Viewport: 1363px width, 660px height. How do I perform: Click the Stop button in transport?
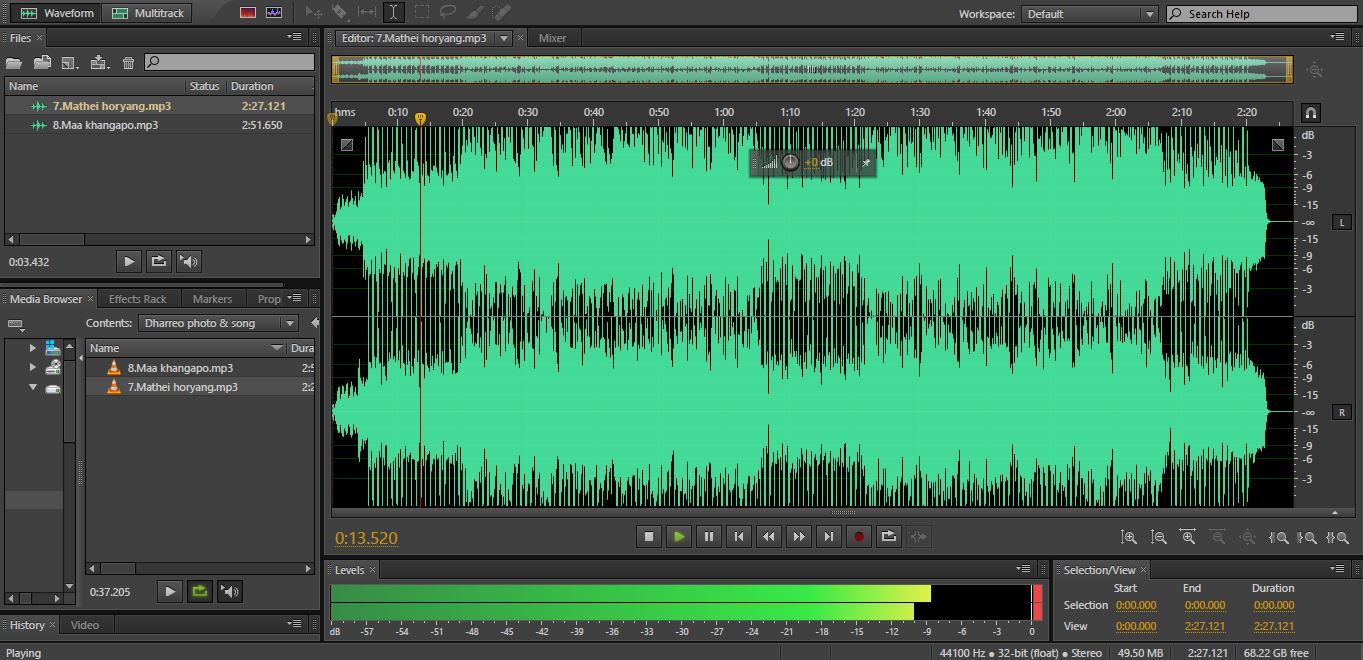(649, 537)
